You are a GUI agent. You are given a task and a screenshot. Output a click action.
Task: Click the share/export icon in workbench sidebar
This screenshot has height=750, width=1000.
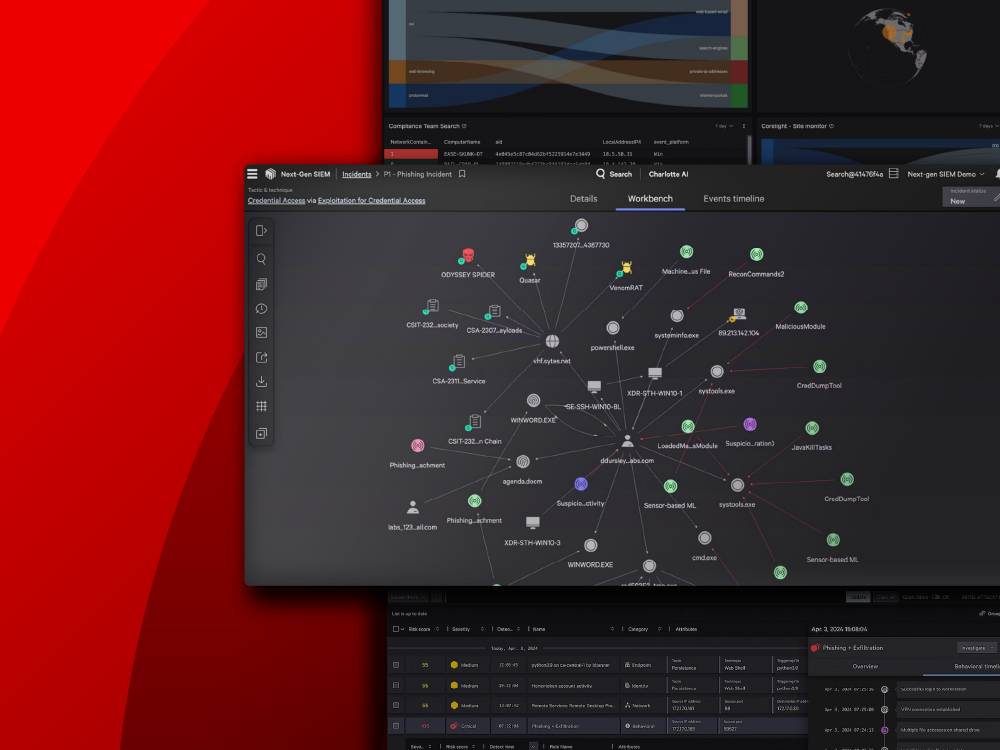coord(261,356)
